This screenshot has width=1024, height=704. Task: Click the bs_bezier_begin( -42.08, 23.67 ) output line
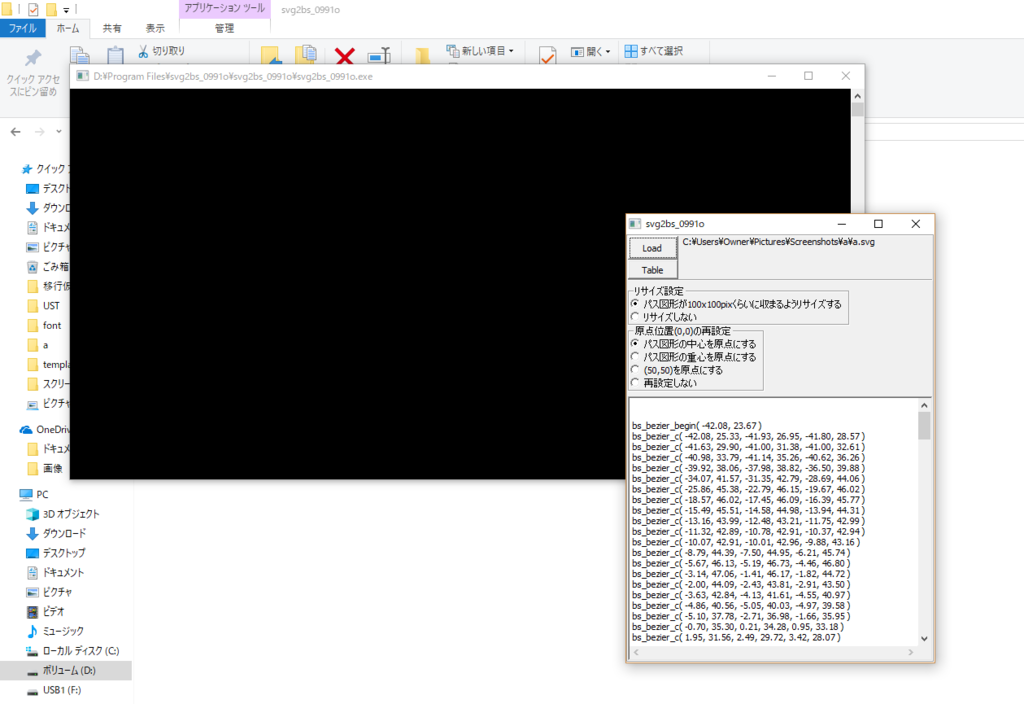click(697, 425)
